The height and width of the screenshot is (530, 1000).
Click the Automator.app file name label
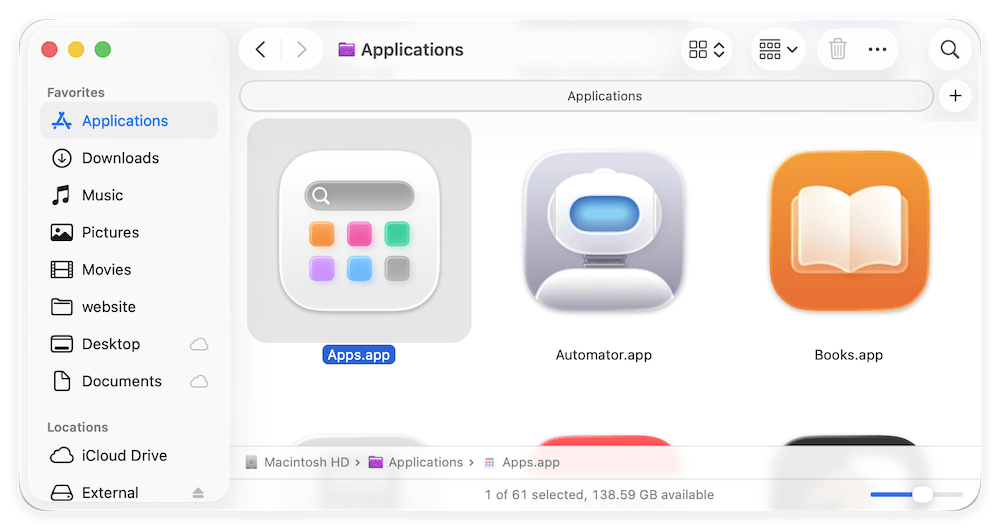pyautogui.click(x=603, y=355)
